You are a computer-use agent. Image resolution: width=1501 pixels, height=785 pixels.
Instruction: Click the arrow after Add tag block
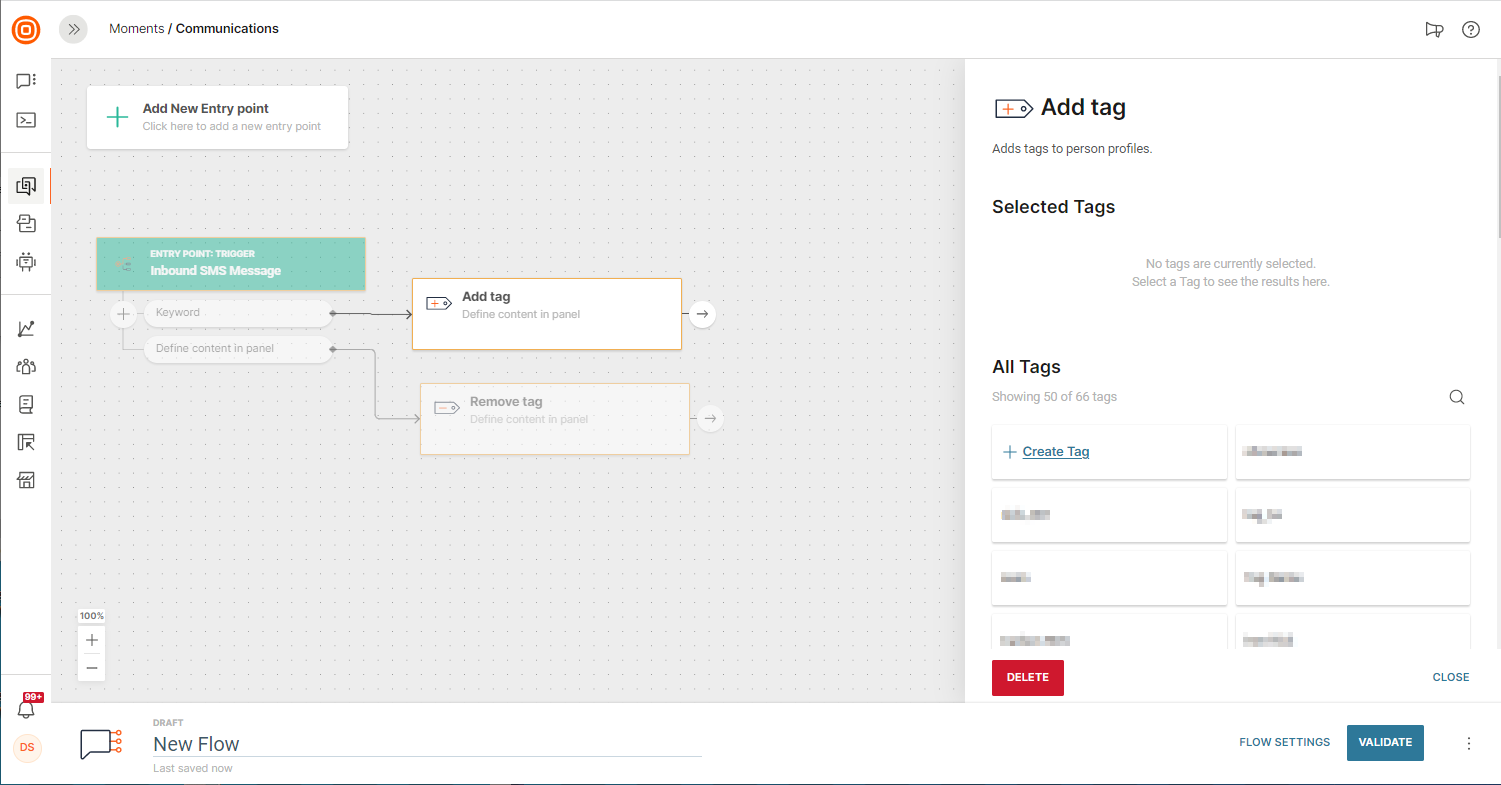click(702, 314)
